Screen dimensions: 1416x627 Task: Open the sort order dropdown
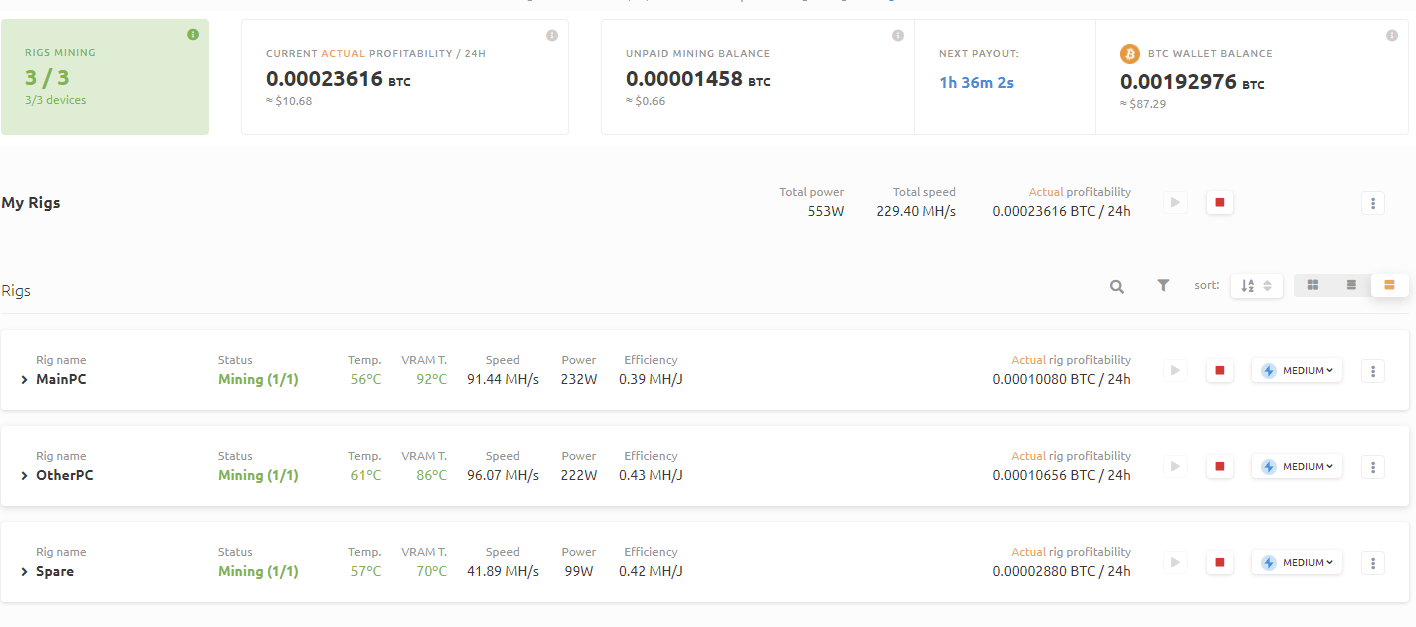[1256, 286]
